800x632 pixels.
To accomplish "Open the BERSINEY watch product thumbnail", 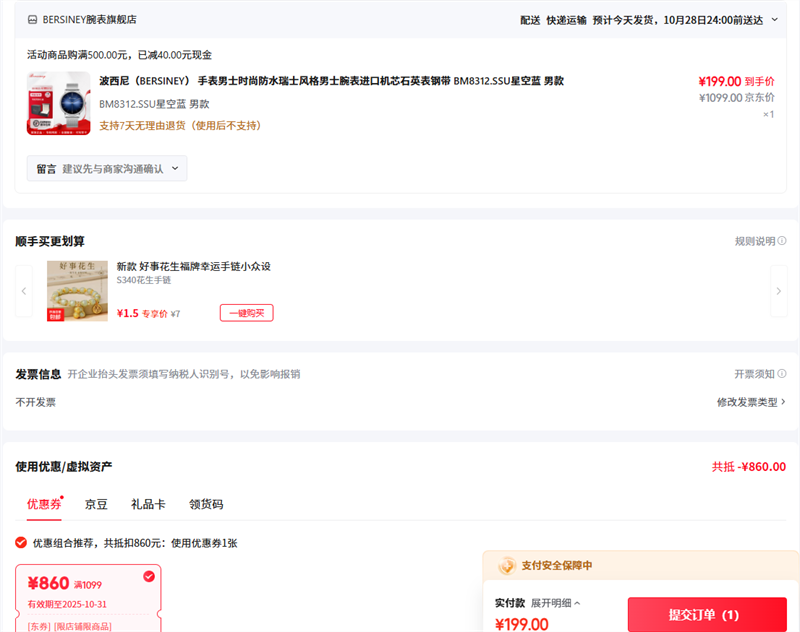I will (52, 103).
